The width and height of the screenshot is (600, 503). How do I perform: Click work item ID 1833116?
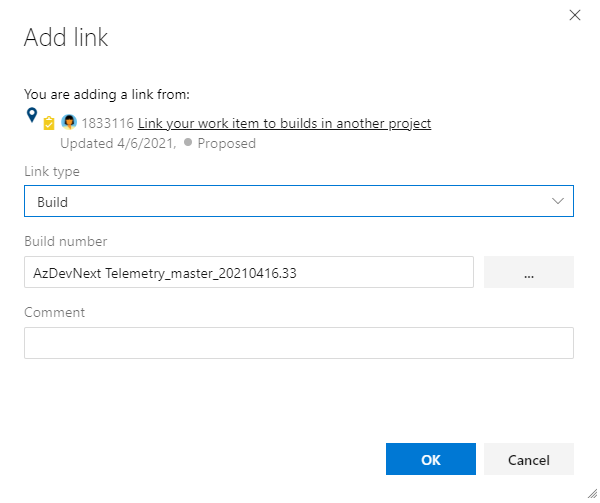tap(108, 123)
